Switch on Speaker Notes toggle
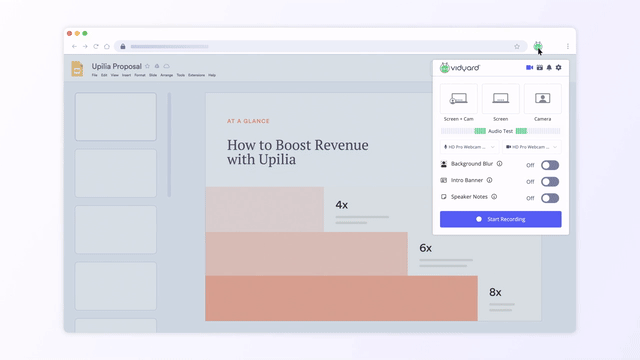The width and height of the screenshot is (640, 360). click(x=550, y=198)
